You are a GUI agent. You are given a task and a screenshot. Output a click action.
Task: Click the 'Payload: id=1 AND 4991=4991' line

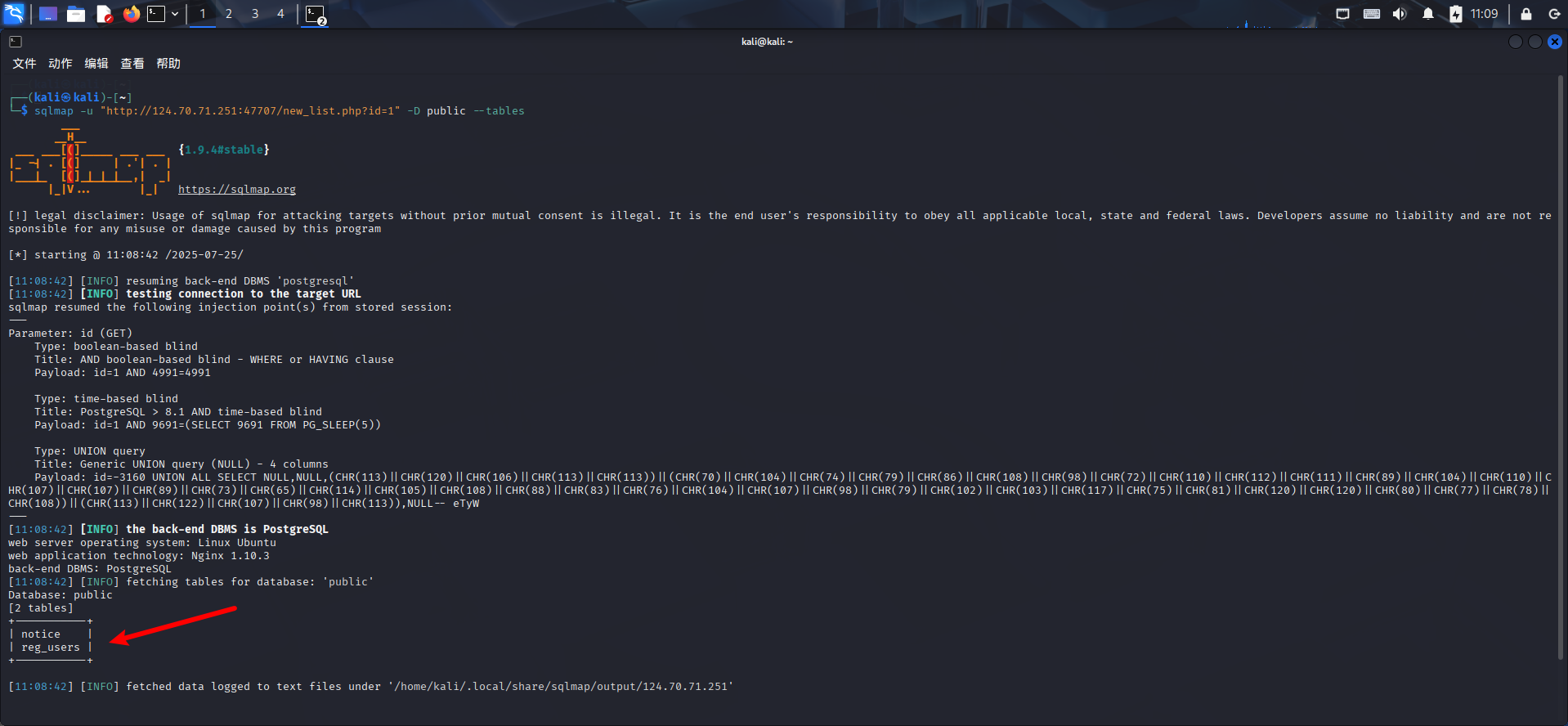coord(123,373)
